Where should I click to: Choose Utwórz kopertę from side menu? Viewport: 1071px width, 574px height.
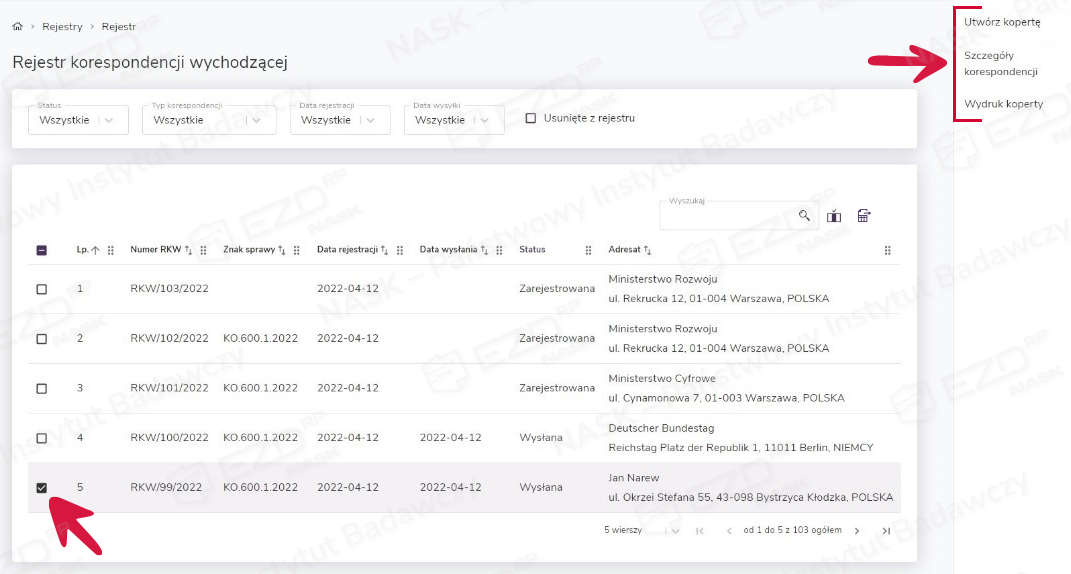1002,22
